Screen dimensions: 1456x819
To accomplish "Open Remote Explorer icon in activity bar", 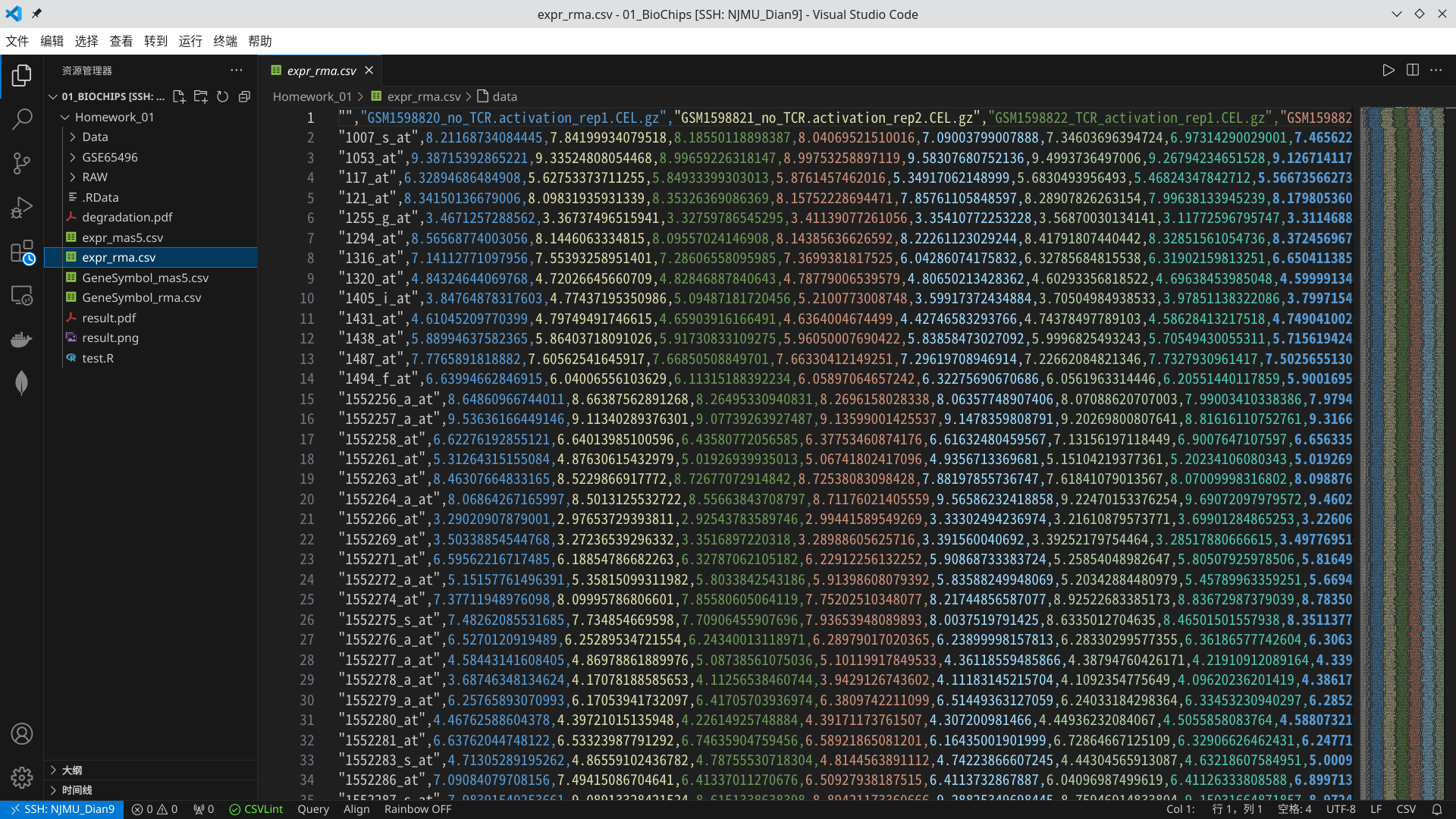I will pyautogui.click(x=22, y=295).
